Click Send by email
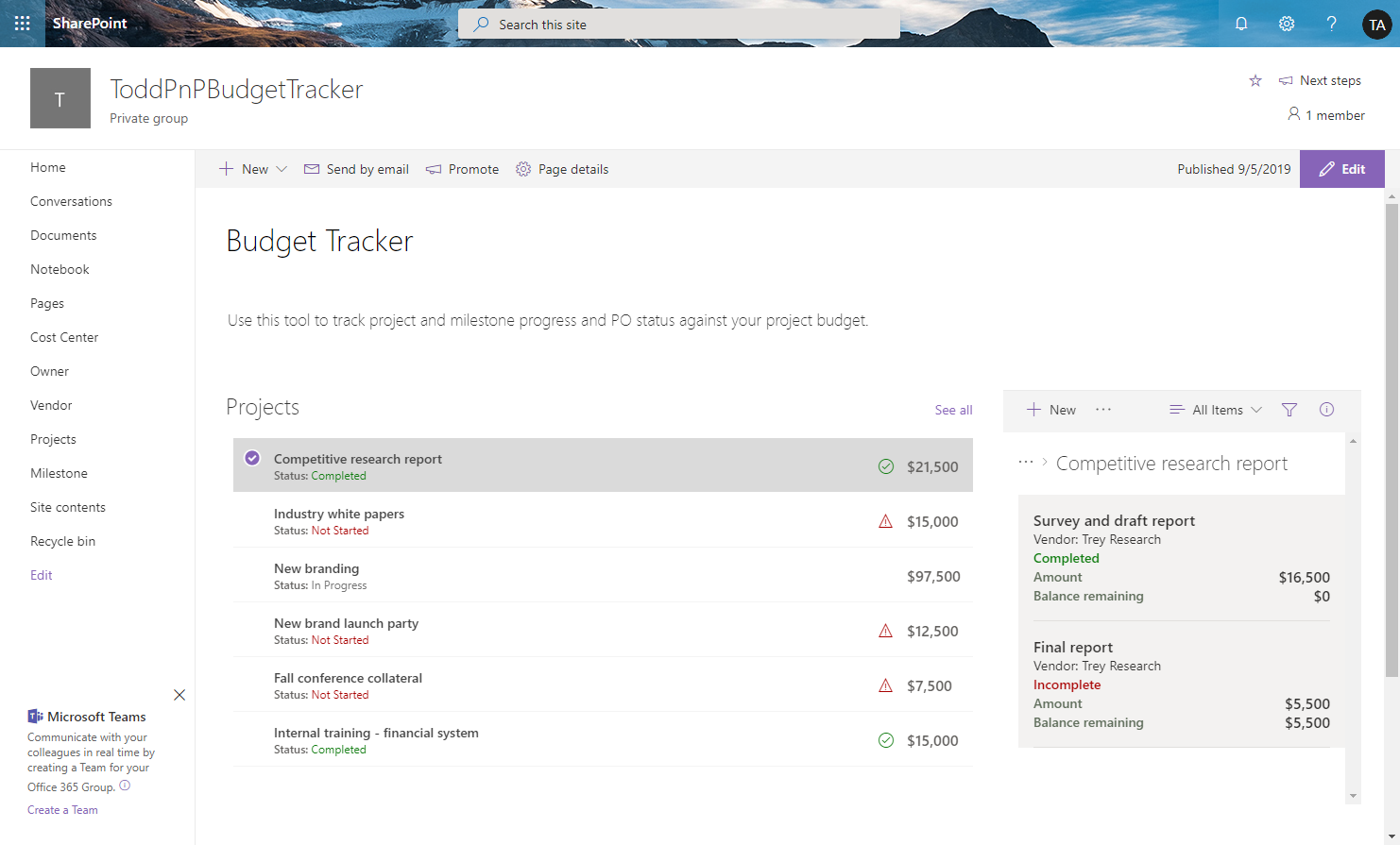 coord(356,169)
